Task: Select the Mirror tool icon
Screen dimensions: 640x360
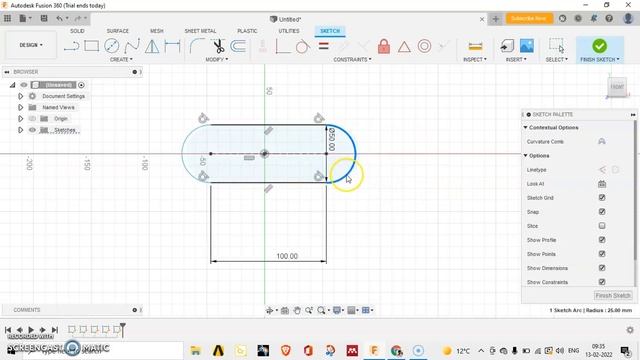Action: pos(152,46)
